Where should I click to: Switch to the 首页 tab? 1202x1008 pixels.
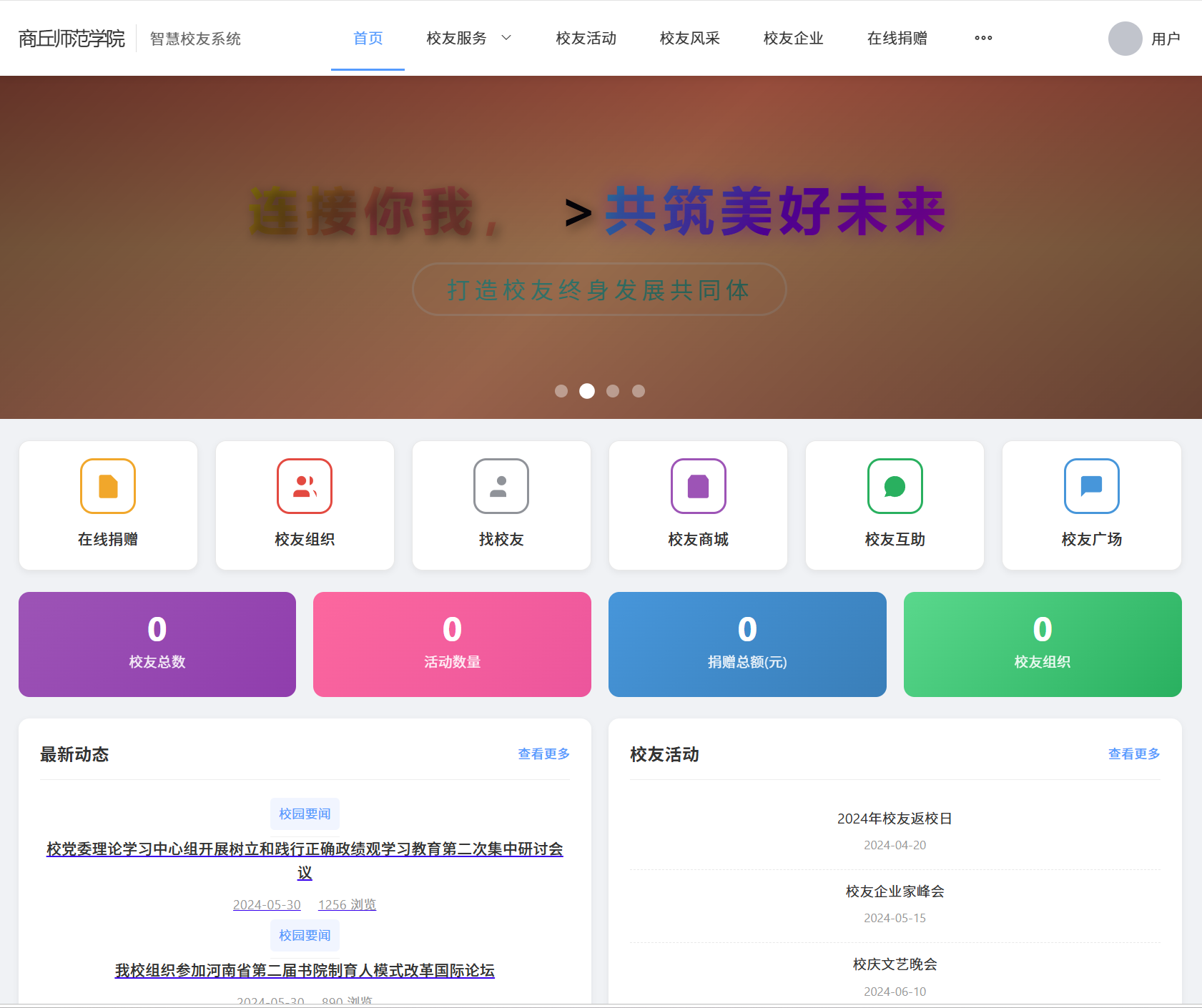[x=368, y=38]
